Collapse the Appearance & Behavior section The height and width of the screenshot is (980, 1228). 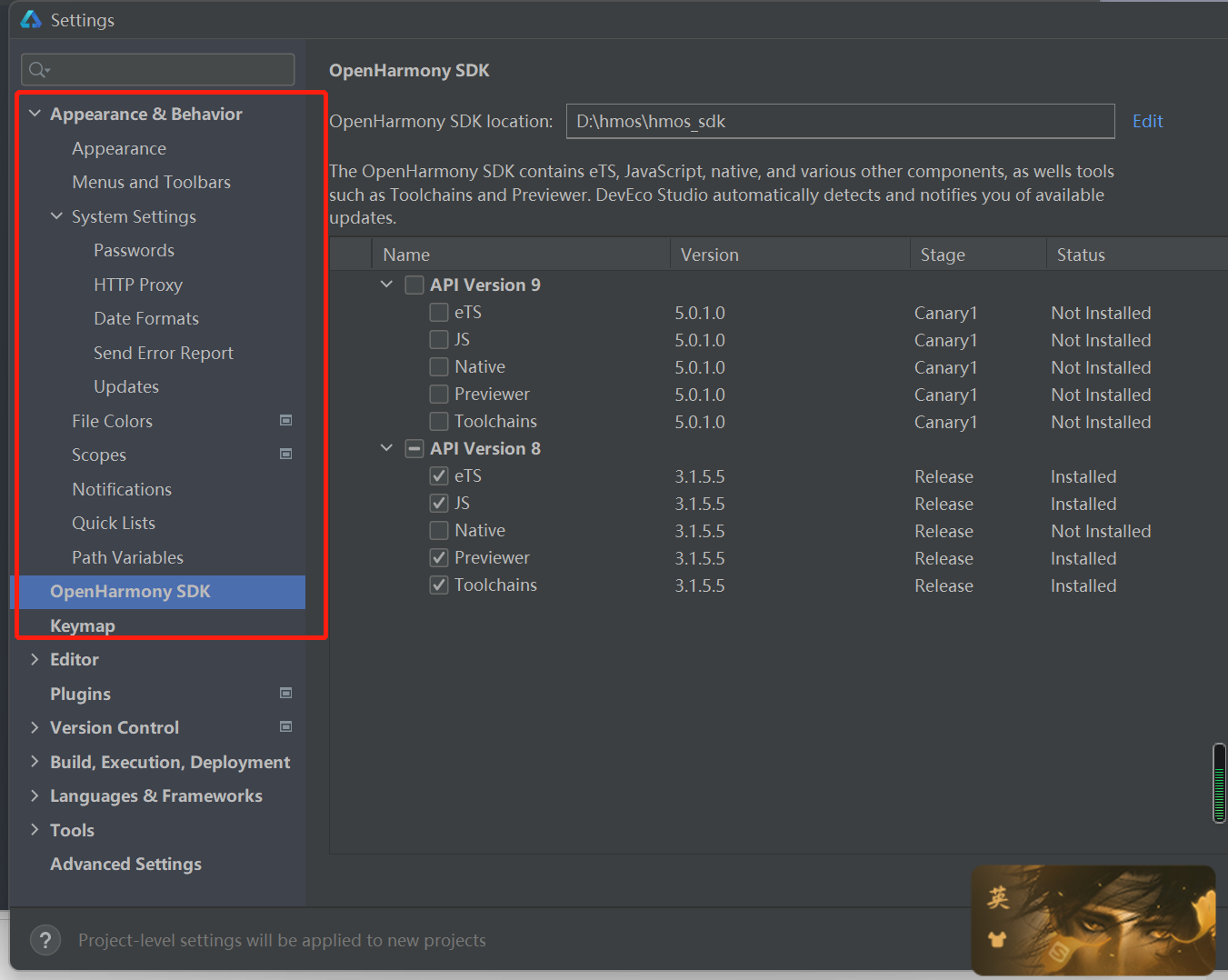(35, 114)
